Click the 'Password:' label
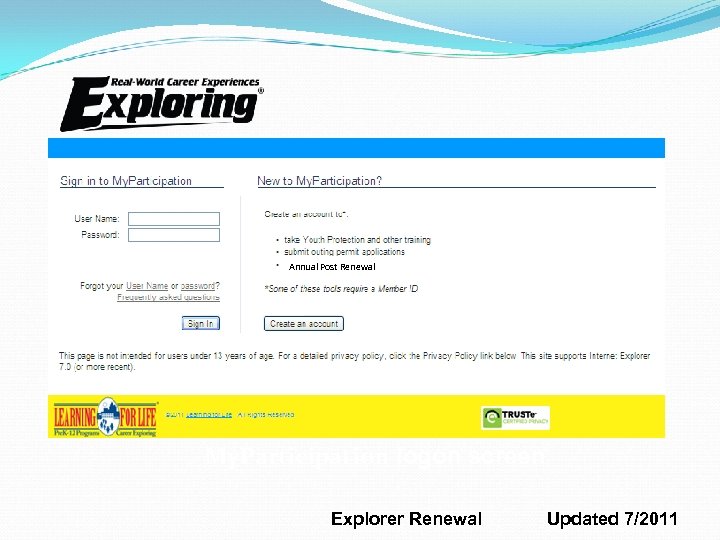This screenshot has height=540, width=720. click(100, 235)
